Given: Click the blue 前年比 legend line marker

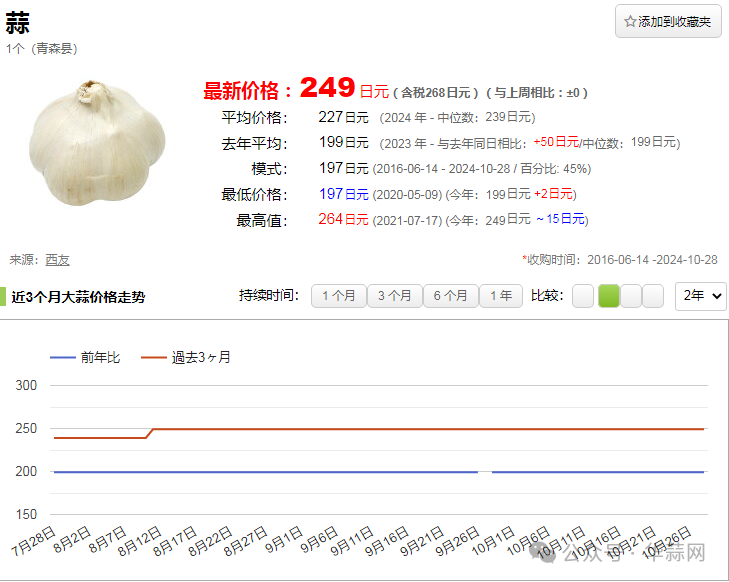Looking at the screenshot, I should point(63,357).
